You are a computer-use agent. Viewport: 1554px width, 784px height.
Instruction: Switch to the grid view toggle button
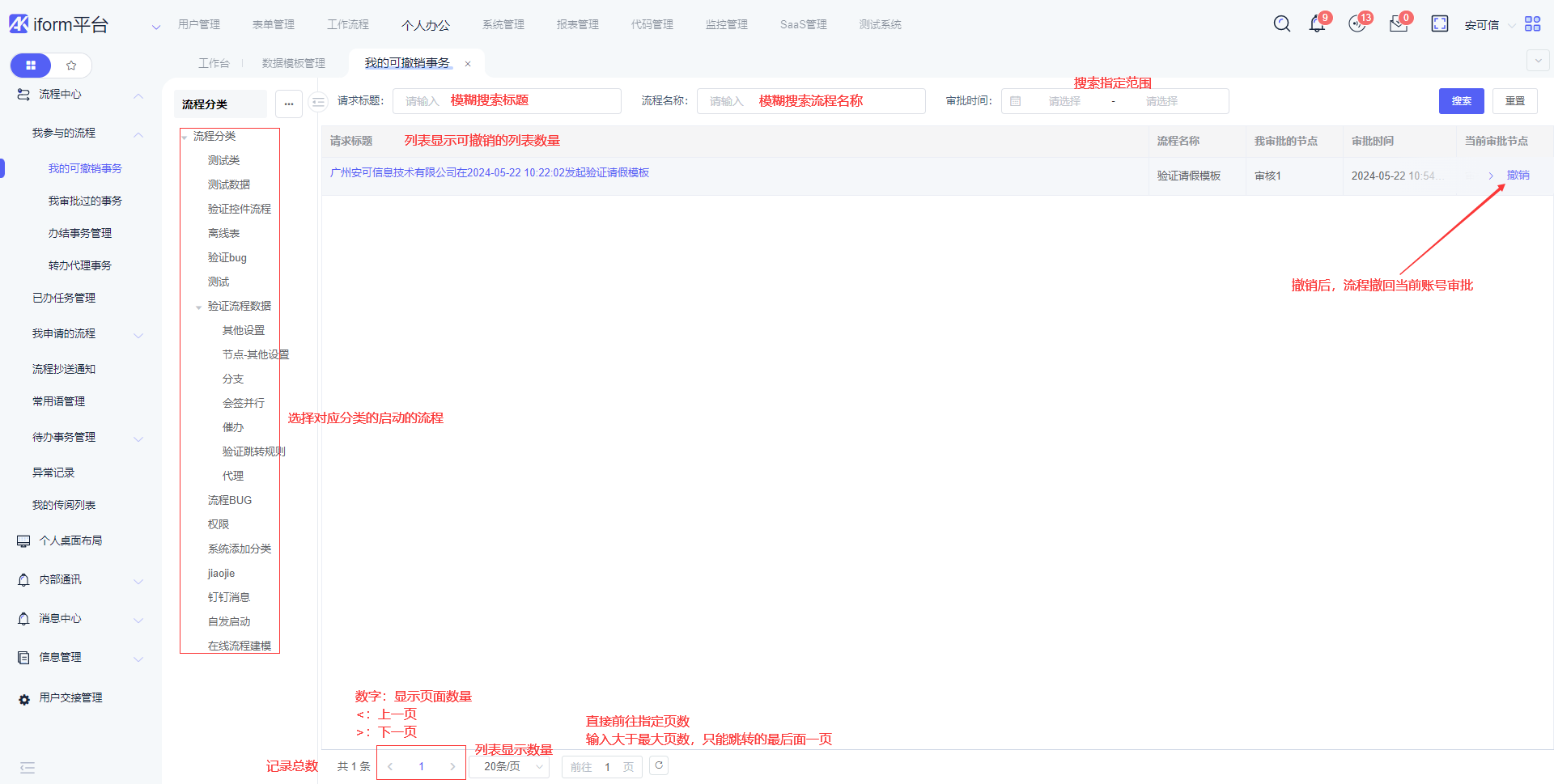tap(31, 66)
